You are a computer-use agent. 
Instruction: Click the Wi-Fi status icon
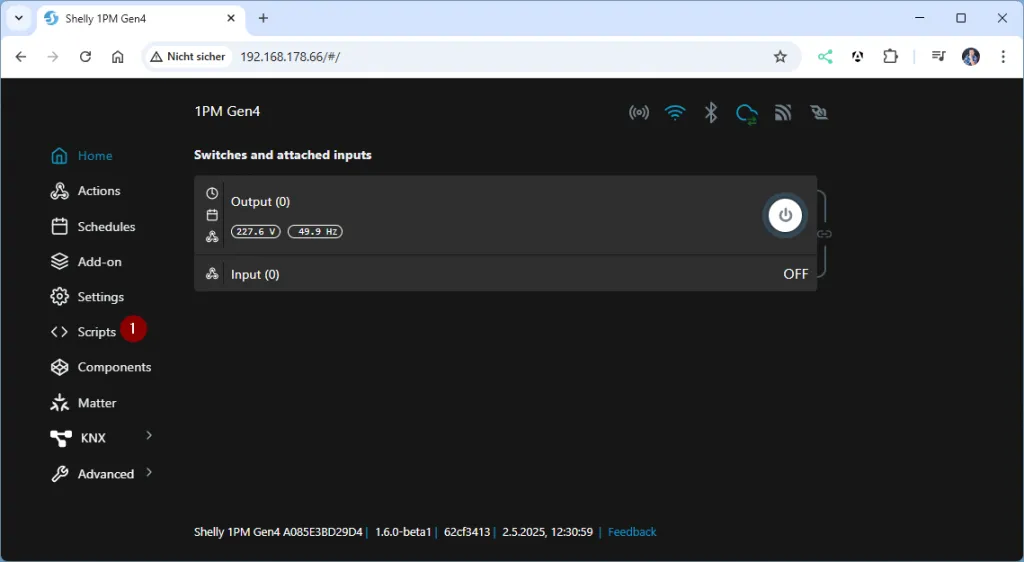point(676,112)
